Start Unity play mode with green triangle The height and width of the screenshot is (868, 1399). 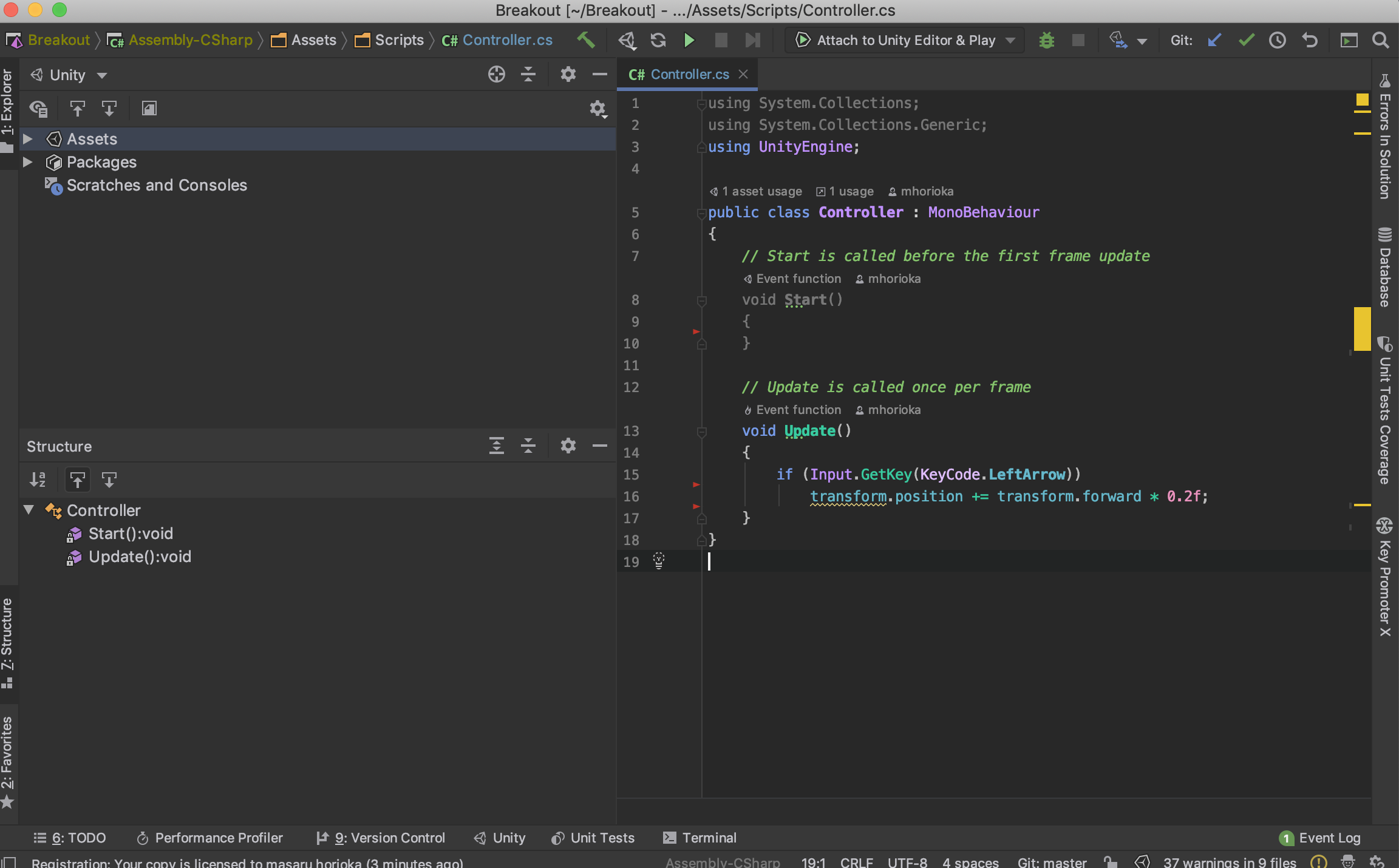[689, 40]
